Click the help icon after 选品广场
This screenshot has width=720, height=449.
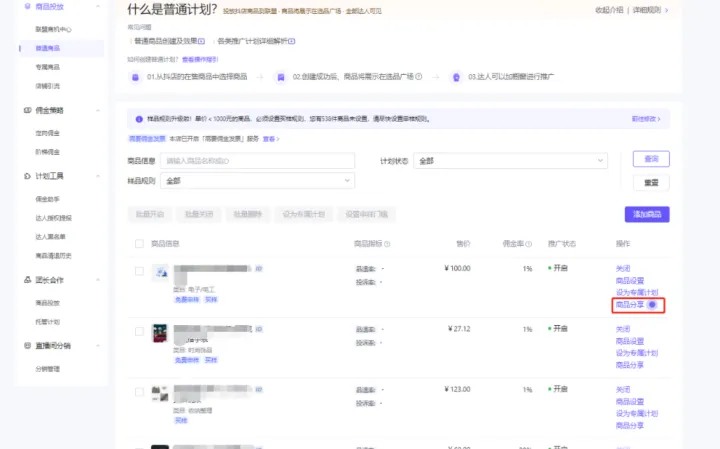tap(419, 77)
